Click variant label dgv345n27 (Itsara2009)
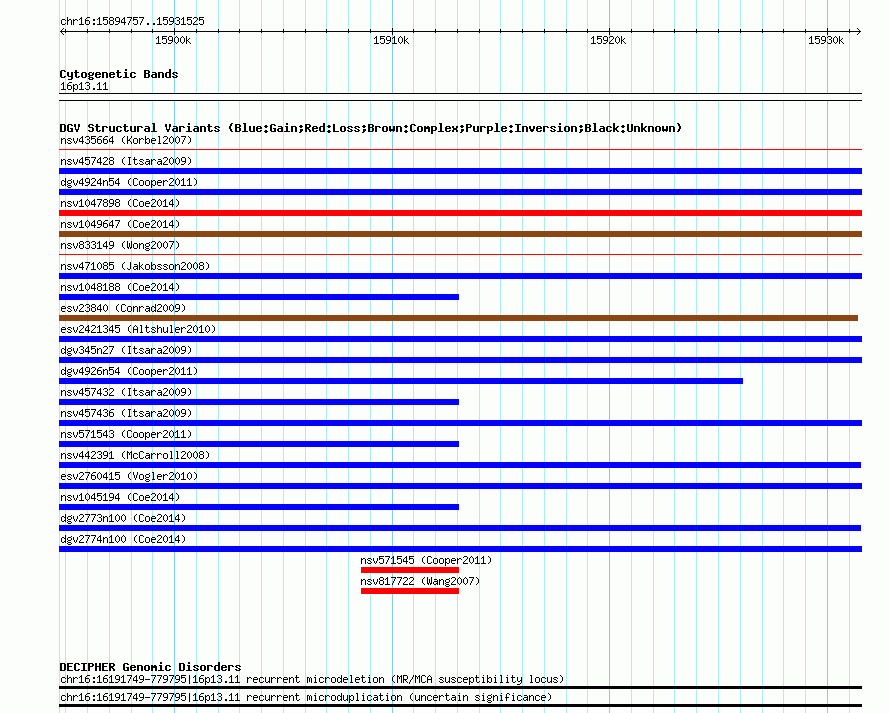Viewport: 890px width, 713px height. (126, 350)
